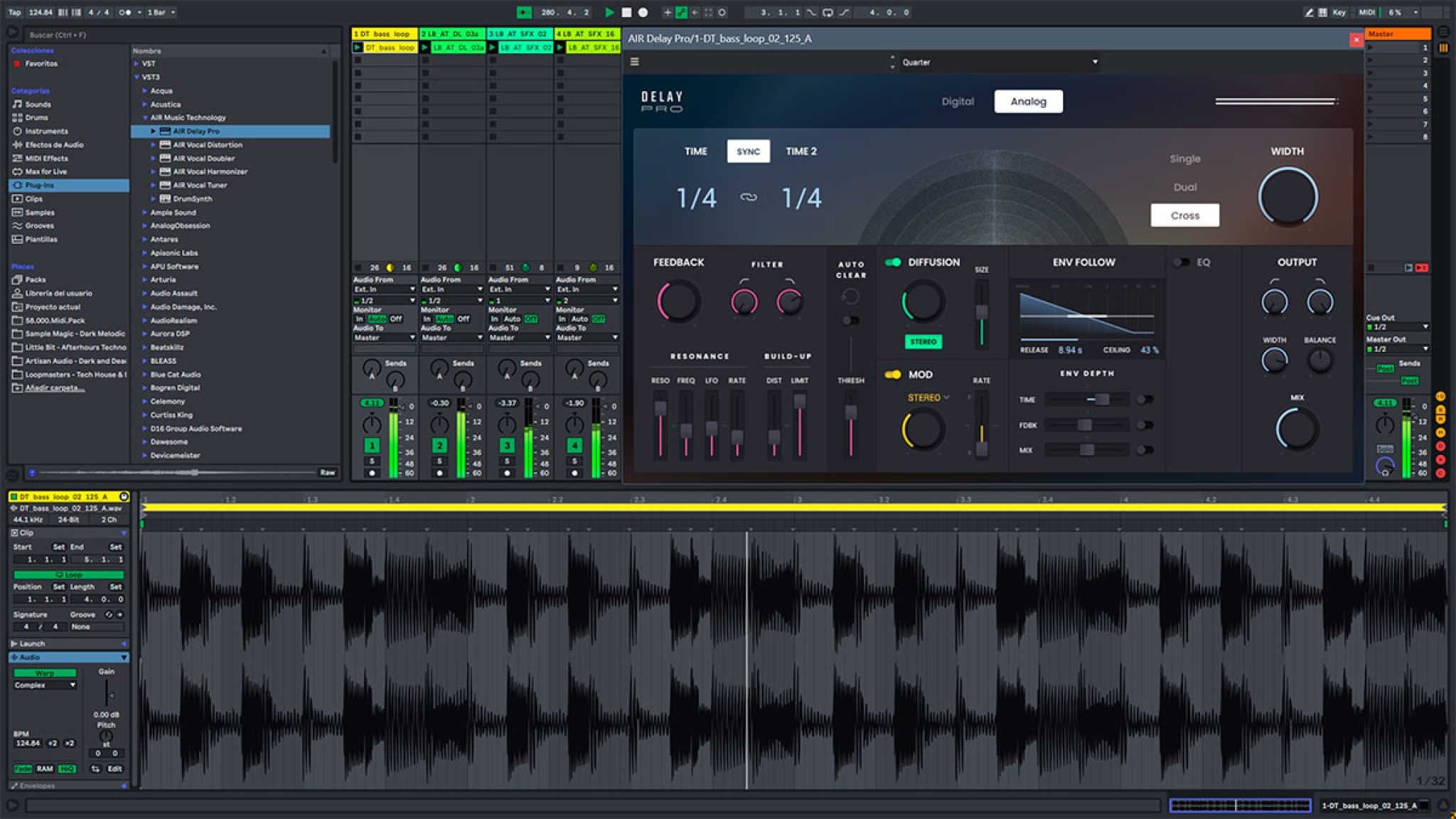
Task: Launch the LB AT DL 03a clip
Action: click(425, 48)
